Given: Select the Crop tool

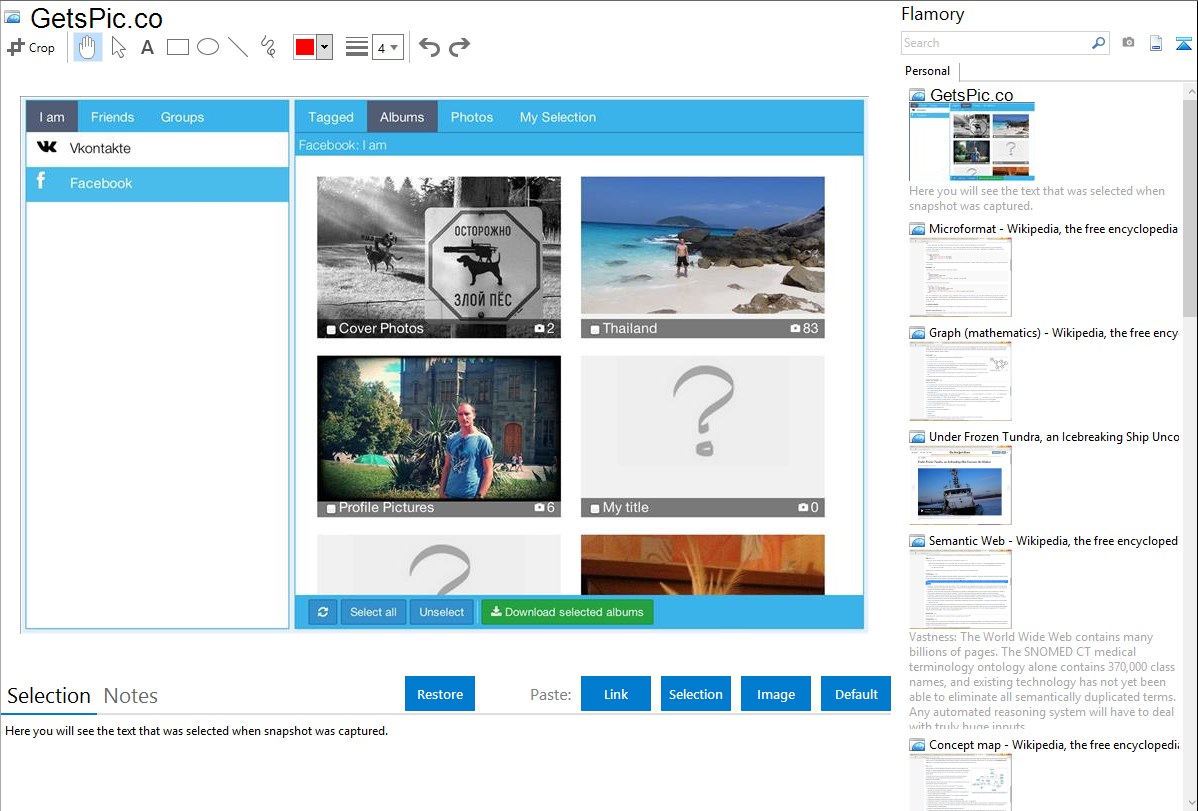Looking at the screenshot, I should (31, 47).
